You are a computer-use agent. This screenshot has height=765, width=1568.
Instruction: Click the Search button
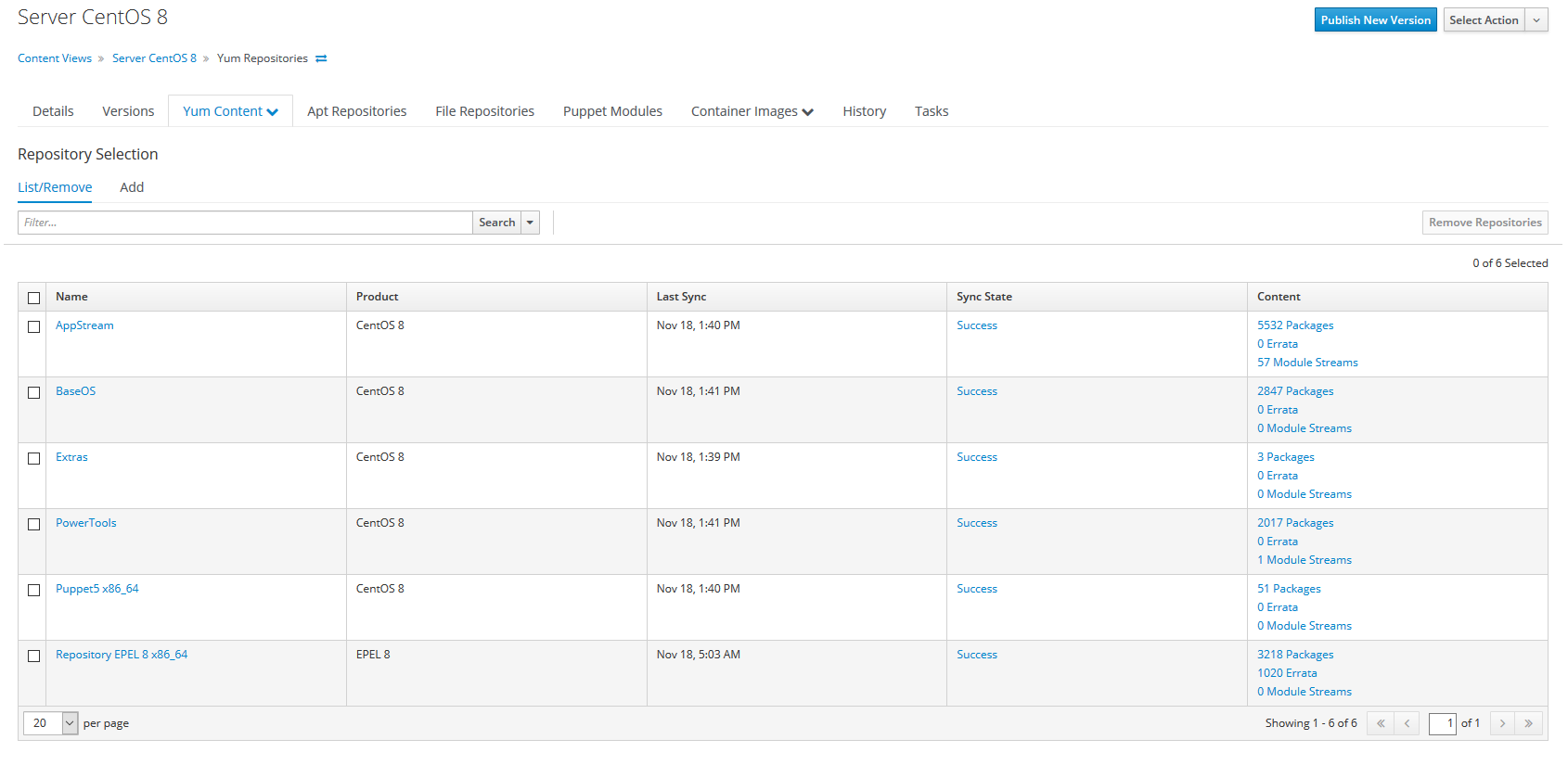tap(497, 223)
